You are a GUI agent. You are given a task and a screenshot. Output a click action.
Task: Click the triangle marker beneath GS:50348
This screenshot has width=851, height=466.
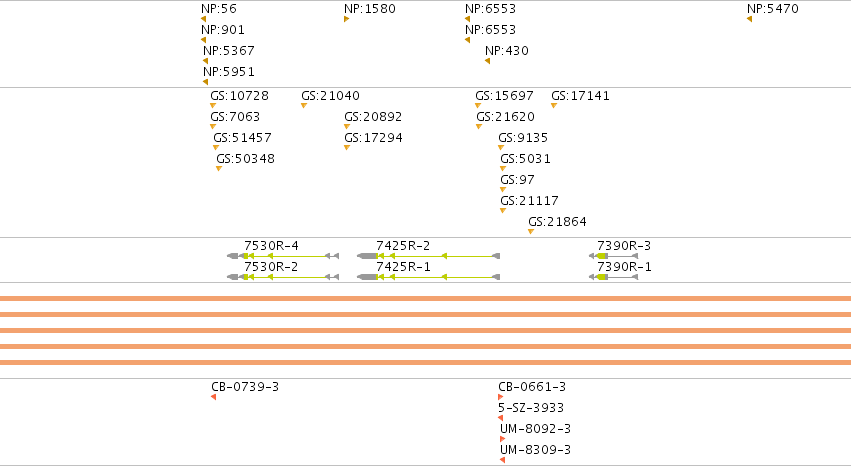(219, 169)
